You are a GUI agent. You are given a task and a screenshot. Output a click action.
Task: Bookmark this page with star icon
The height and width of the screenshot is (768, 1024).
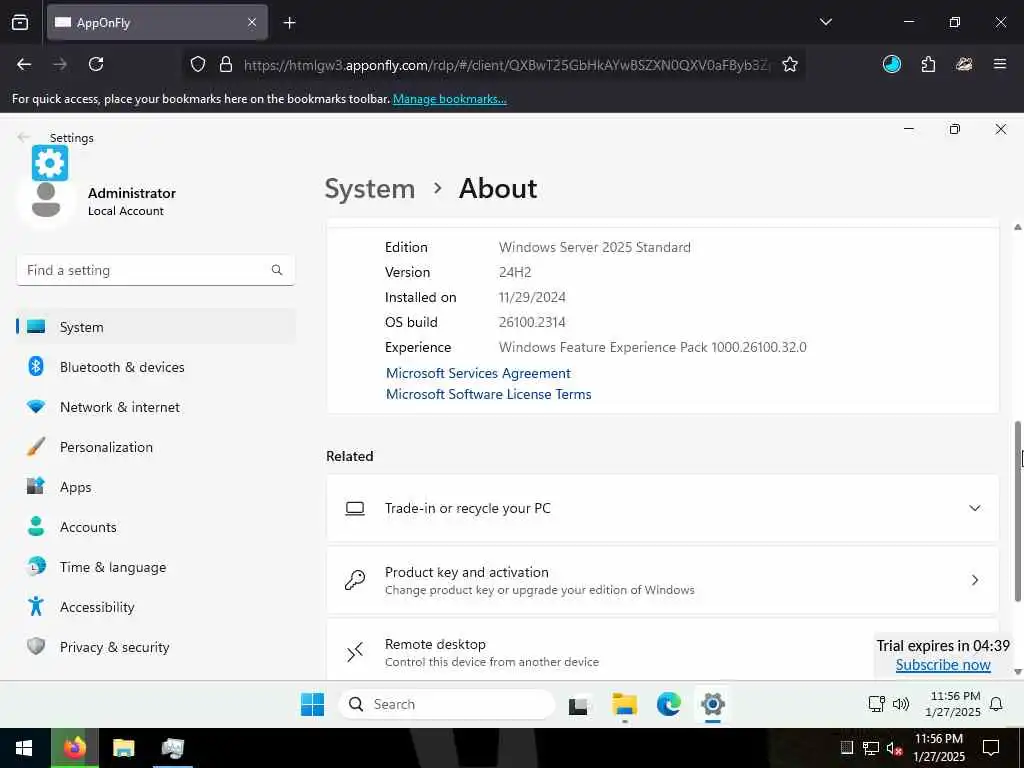click(790, 64)
